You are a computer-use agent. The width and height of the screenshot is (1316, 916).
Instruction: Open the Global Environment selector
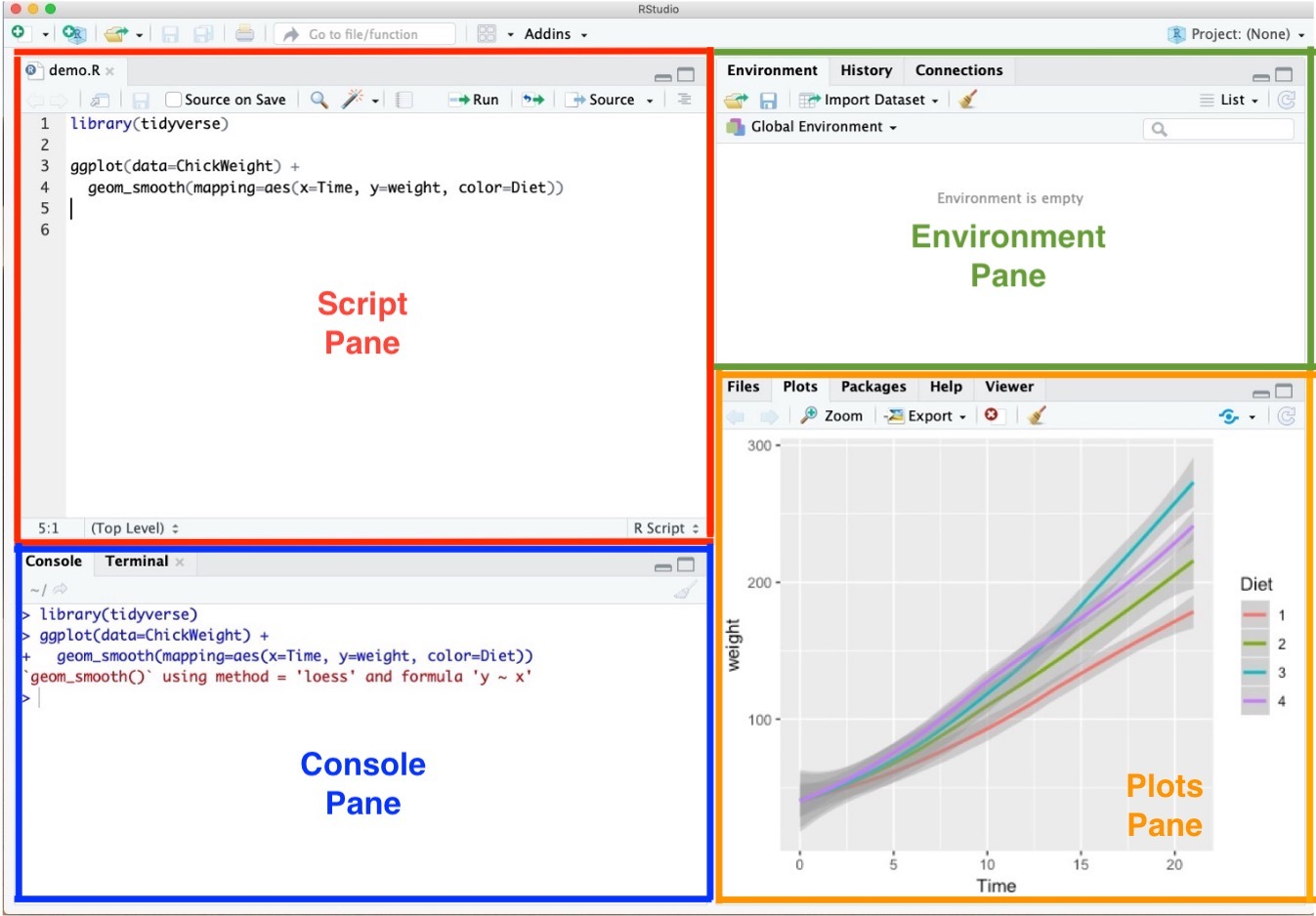pyautogui.click(x=812, y=127)
